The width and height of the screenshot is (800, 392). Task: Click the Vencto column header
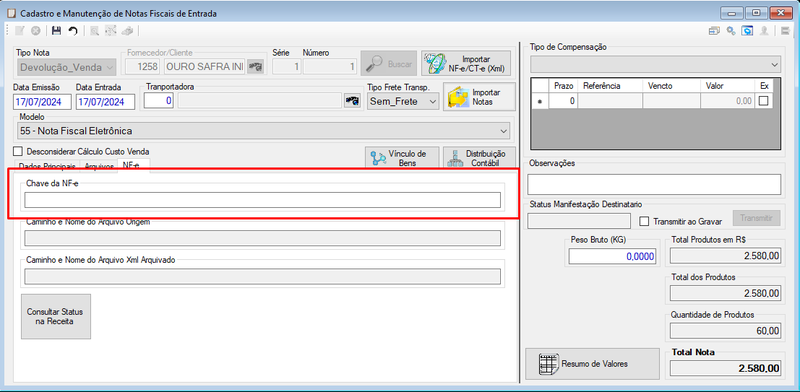671,86
